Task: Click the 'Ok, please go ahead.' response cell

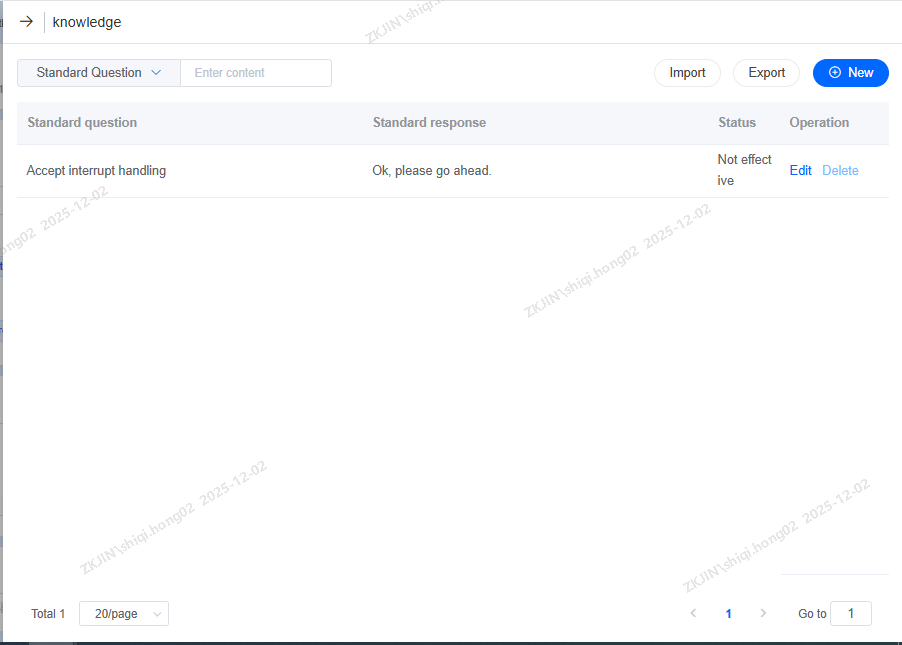Action: [x=432, y=171]
